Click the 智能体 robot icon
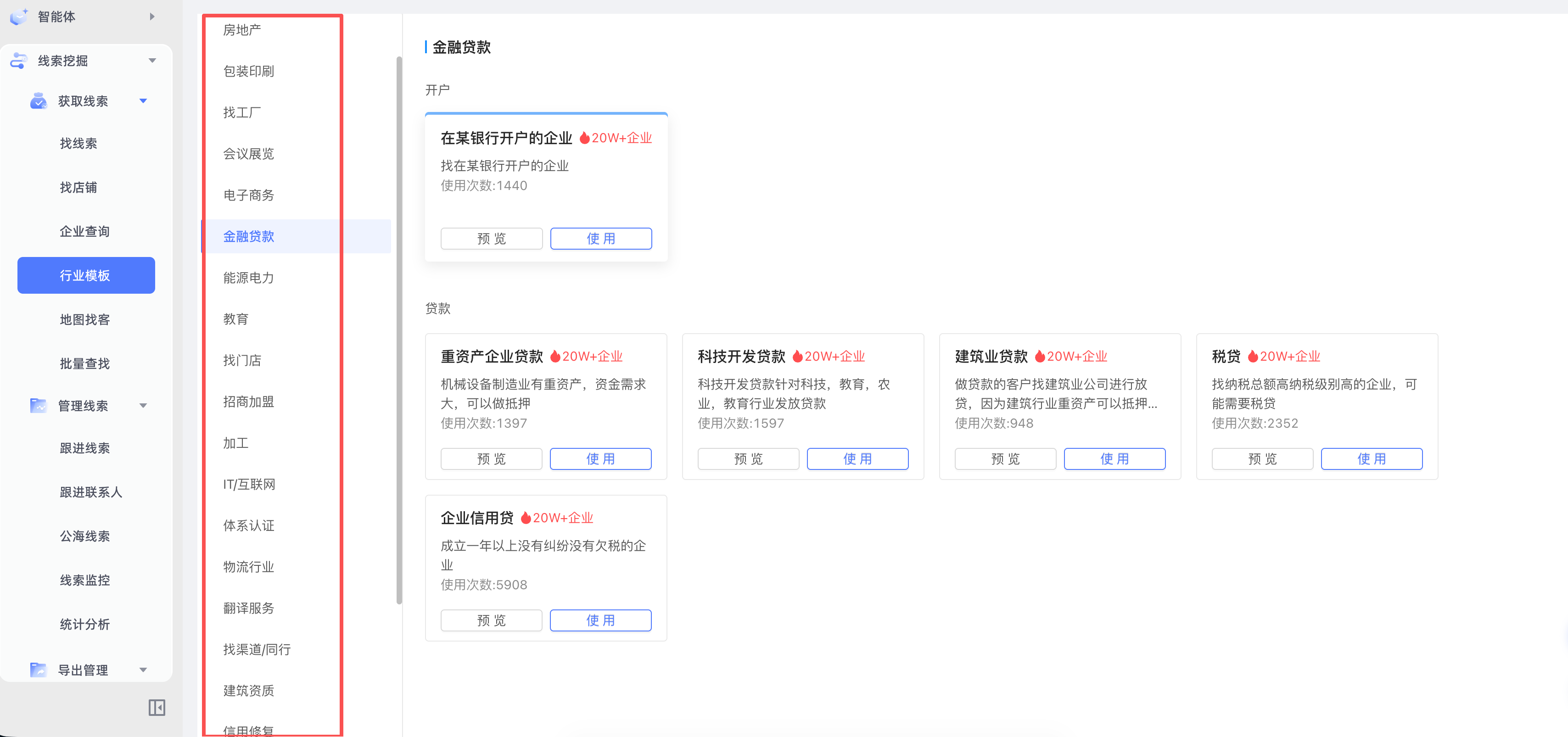The image size is (1568, 737). (x=19, y=17)
